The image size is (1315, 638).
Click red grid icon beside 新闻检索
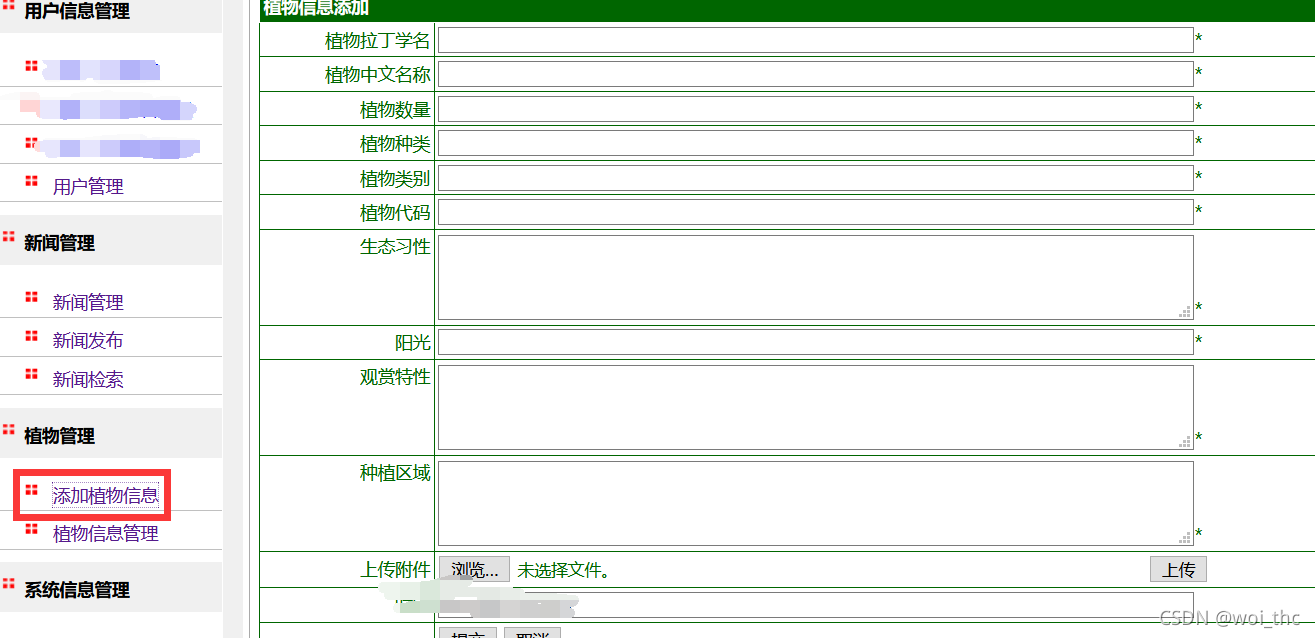click(x=32, y=374)
